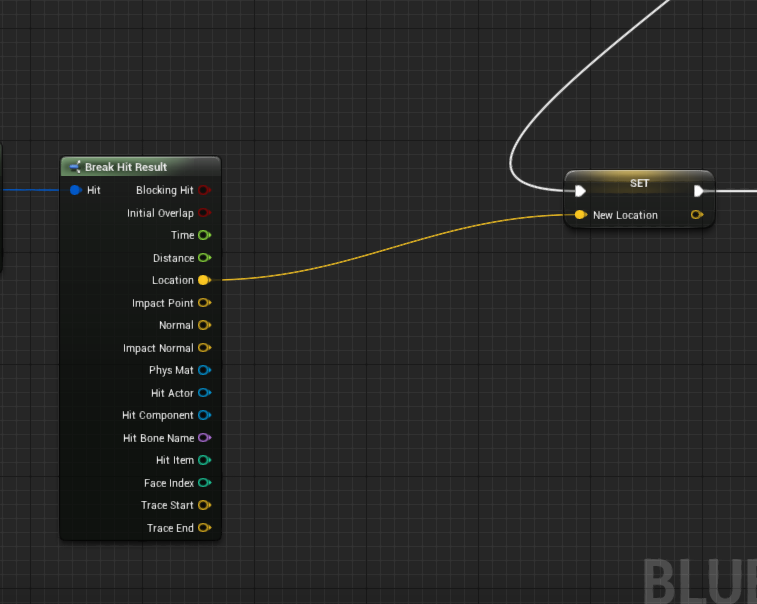Click the Hit Actor label
The height and width of the screenshot is (604, 757).
(172, 393)
